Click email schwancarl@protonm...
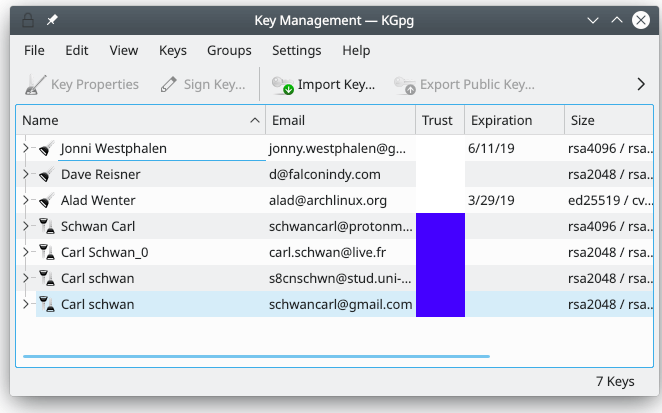662x413 pixels. click(x=341, y=227)
